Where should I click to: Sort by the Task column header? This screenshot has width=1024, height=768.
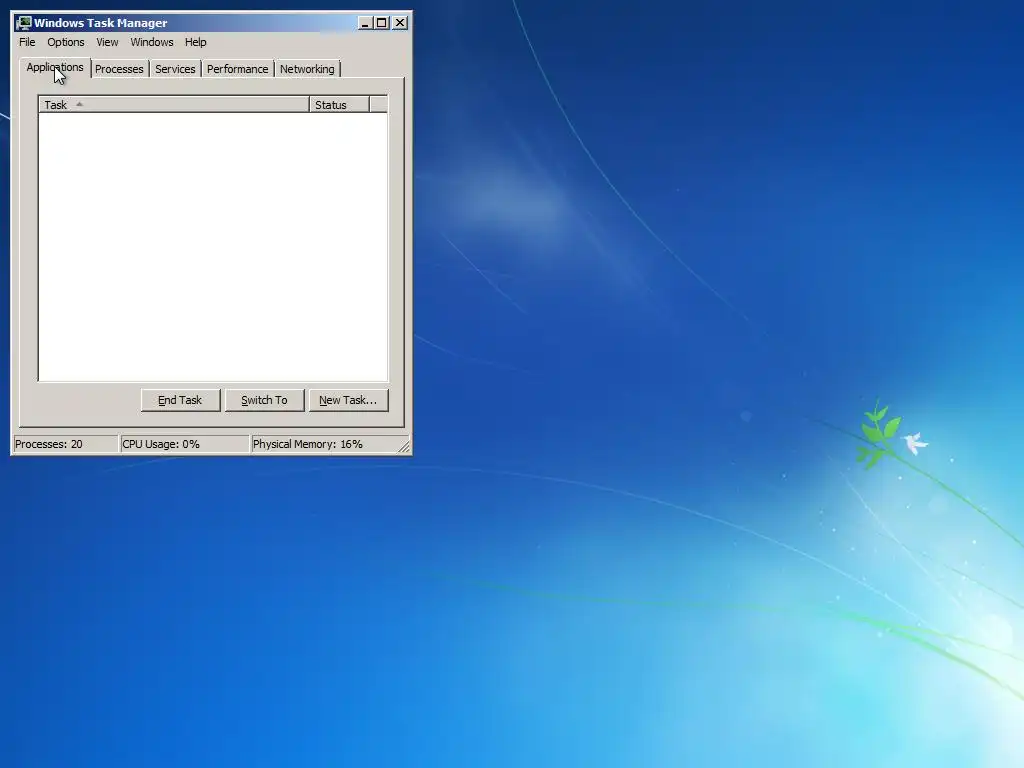(174, 104)
